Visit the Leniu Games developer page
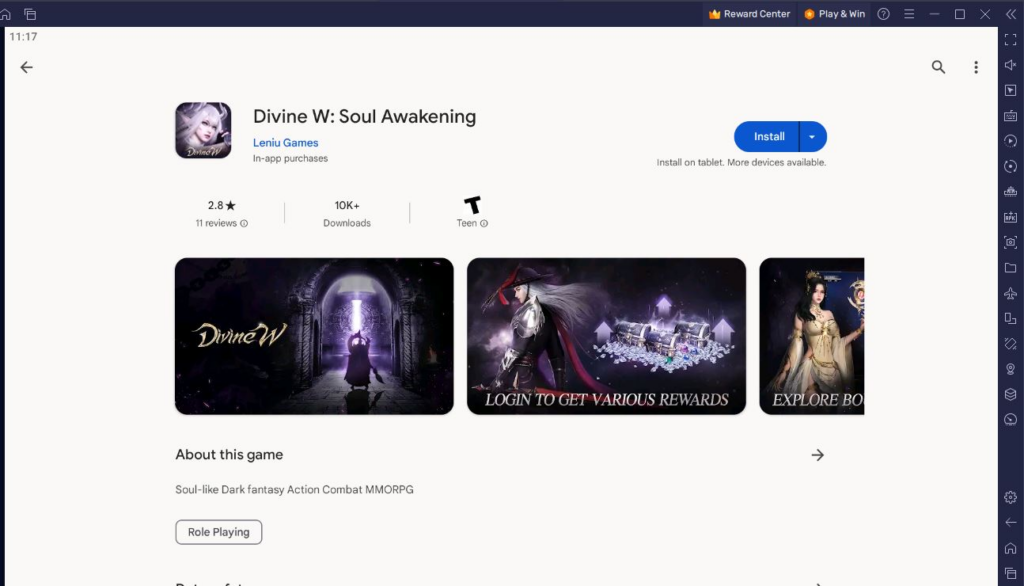 point(286,143)
